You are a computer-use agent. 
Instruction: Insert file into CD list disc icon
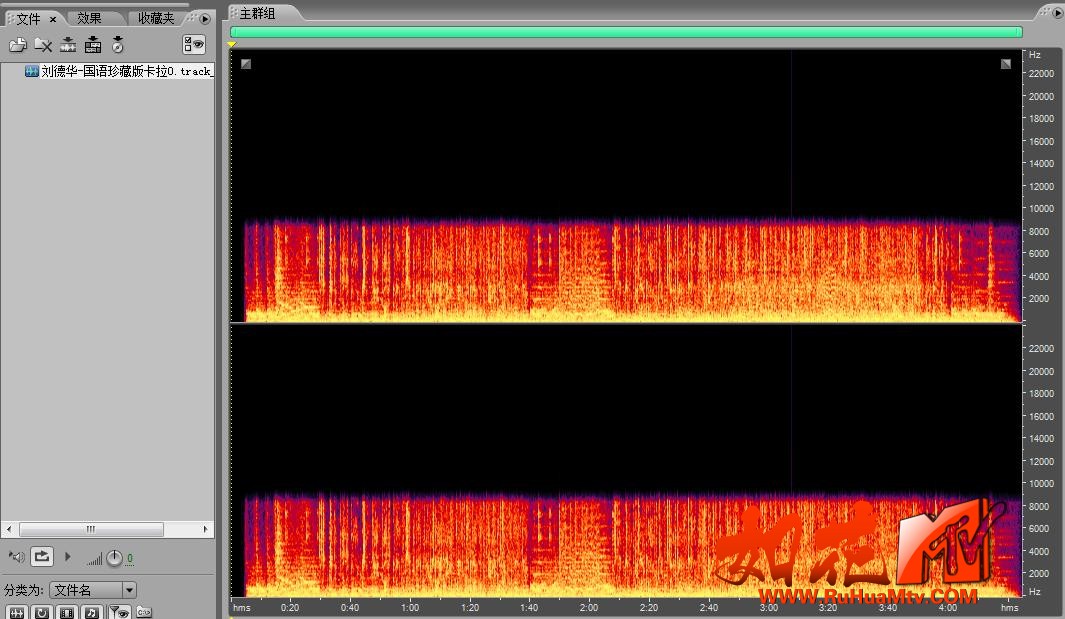click(x=118, y=45)
